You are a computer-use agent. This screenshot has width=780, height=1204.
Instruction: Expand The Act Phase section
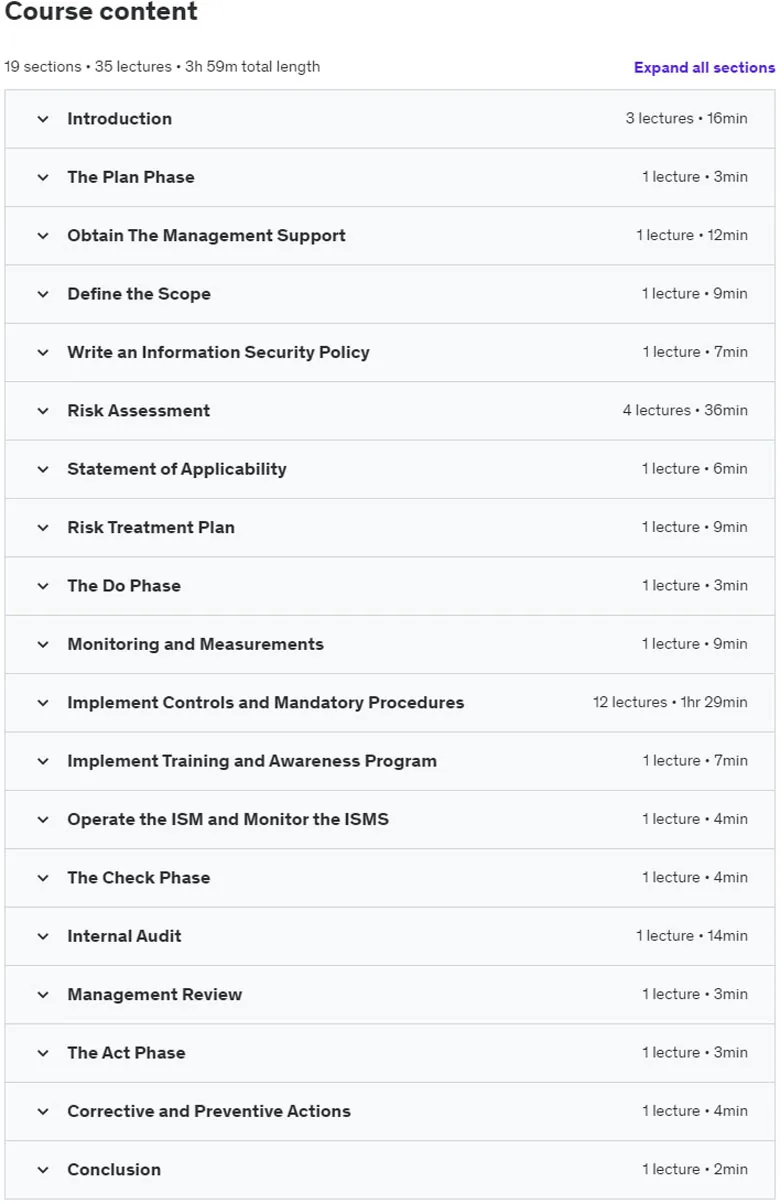[x=390, y=1053]
